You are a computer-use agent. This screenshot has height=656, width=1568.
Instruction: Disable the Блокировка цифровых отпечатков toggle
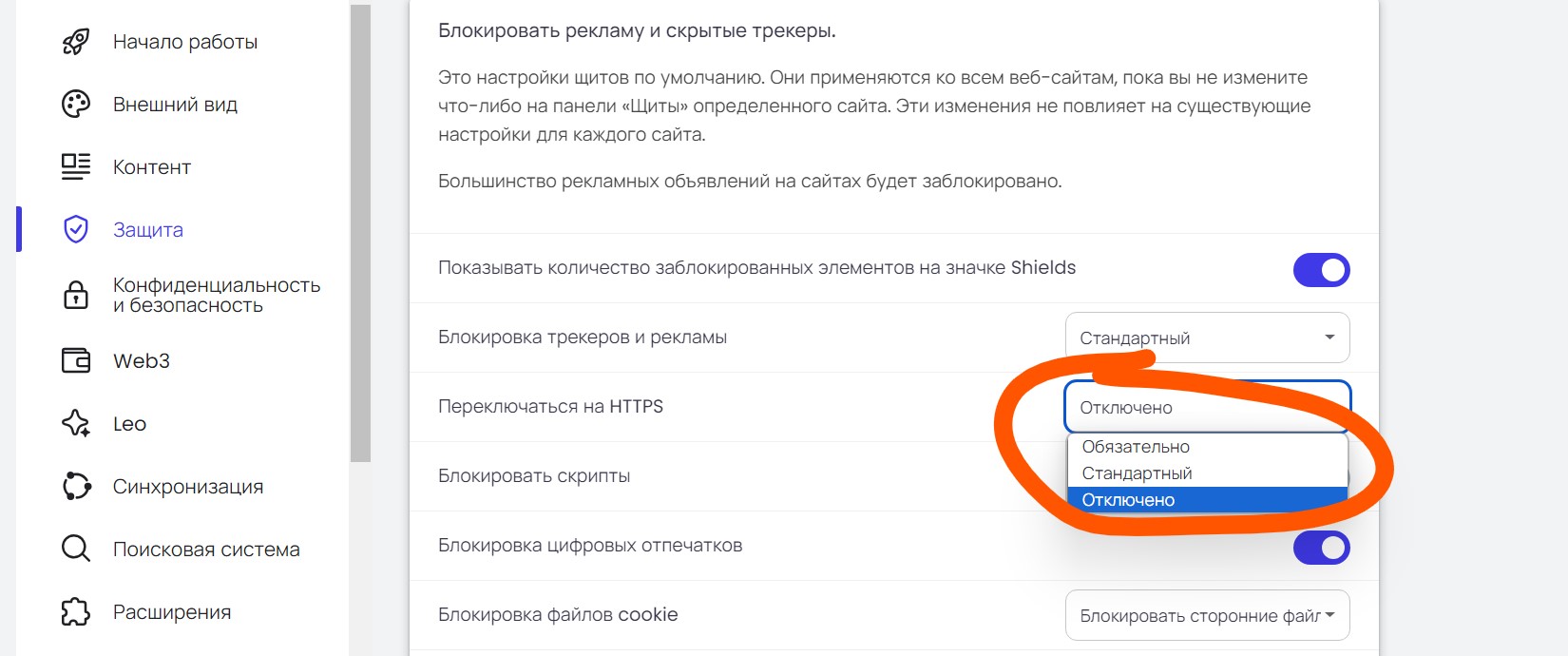(x=1321, y=548)
